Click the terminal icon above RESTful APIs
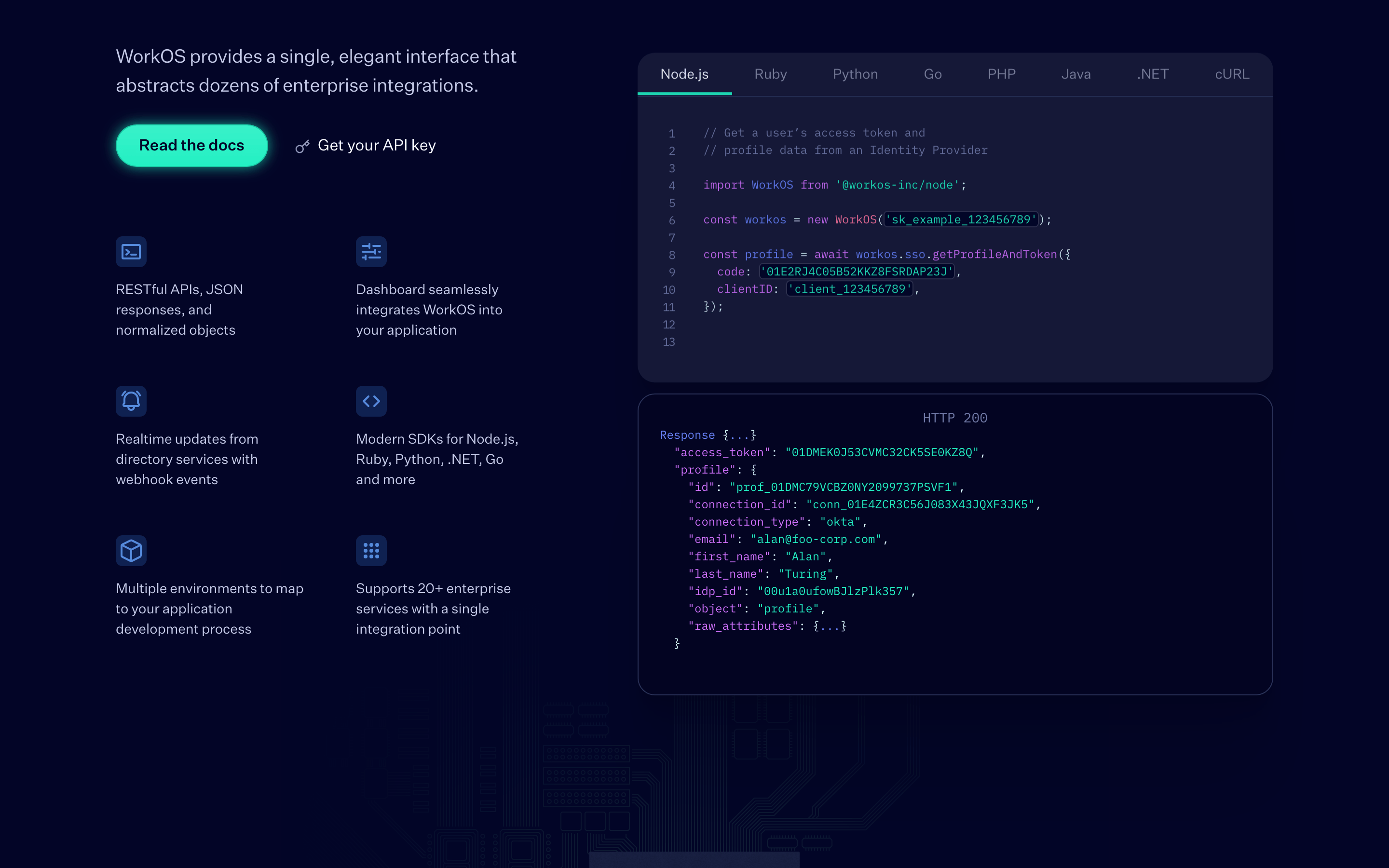Screen dimensions: 1389x868 coord(131,251)
